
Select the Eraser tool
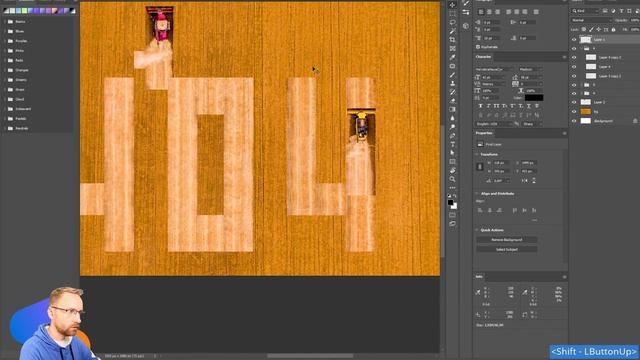[x=452, y=101]
